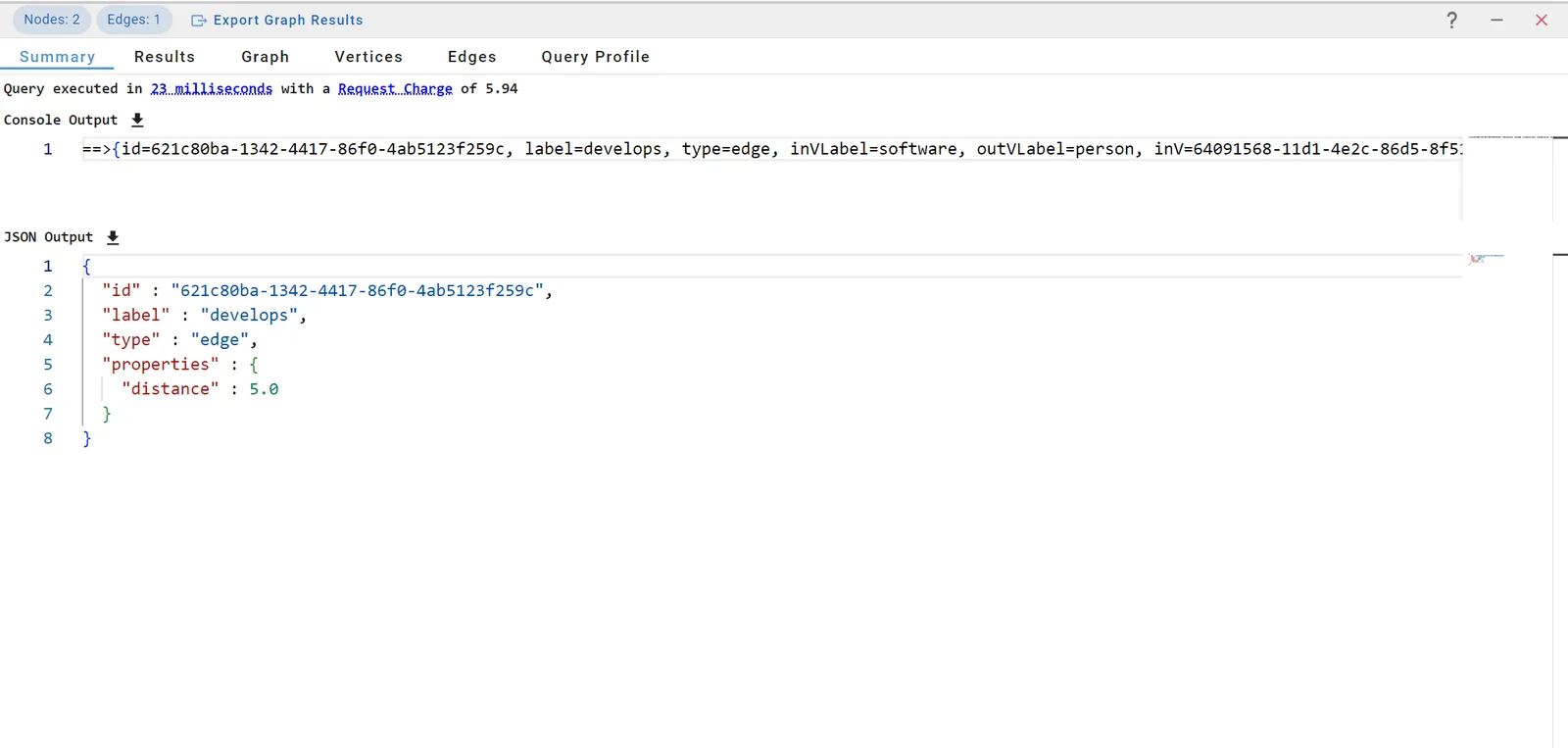This screenshot has width=1568, height=748.
Task: Click the opening brace on JSON line 1
Action: (x=87, y=266)
